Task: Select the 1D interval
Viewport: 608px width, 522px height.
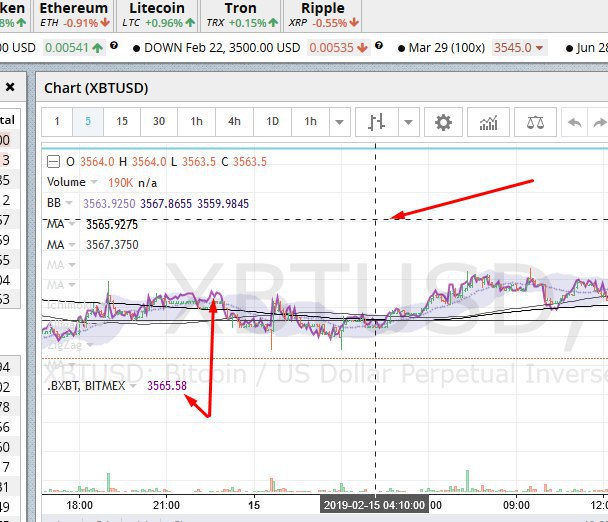Action: click(x=272, y=122)
